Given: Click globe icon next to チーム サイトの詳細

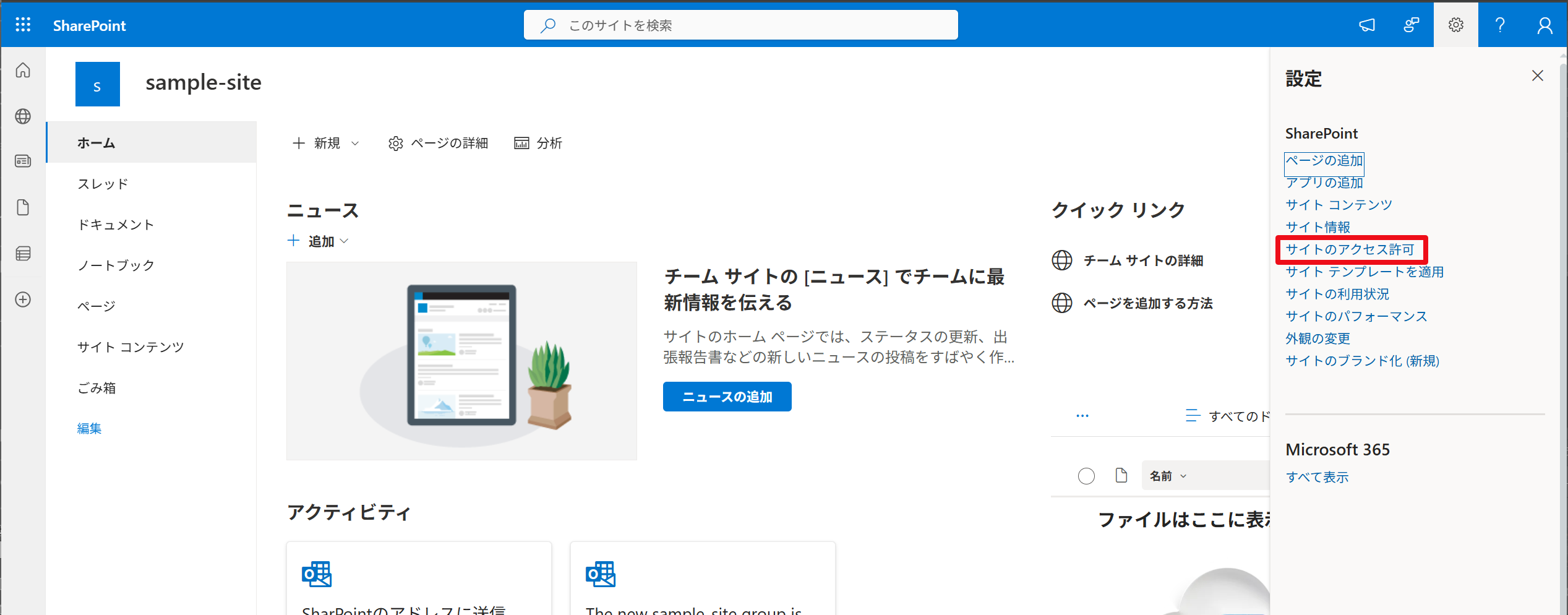Looking at the screenshot, I should click(x=1062, y=260).
